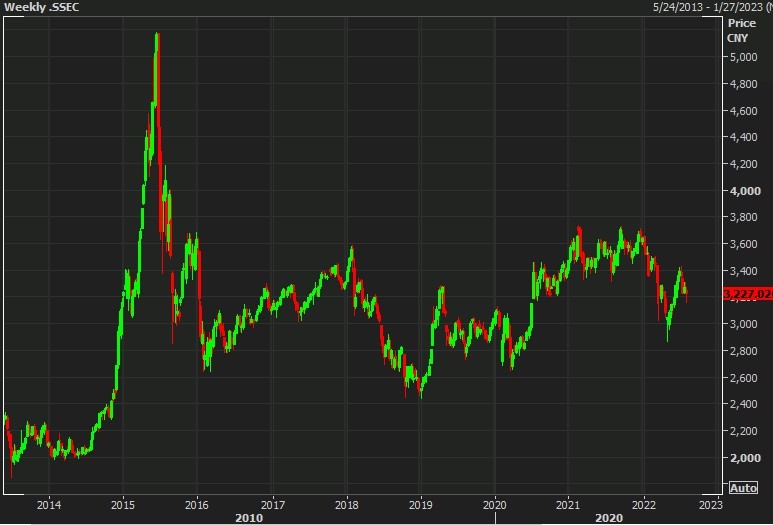Click the 2014 year label on time axis
The height and width of the screenshot is (525, 773).
[x=49, y=505]
